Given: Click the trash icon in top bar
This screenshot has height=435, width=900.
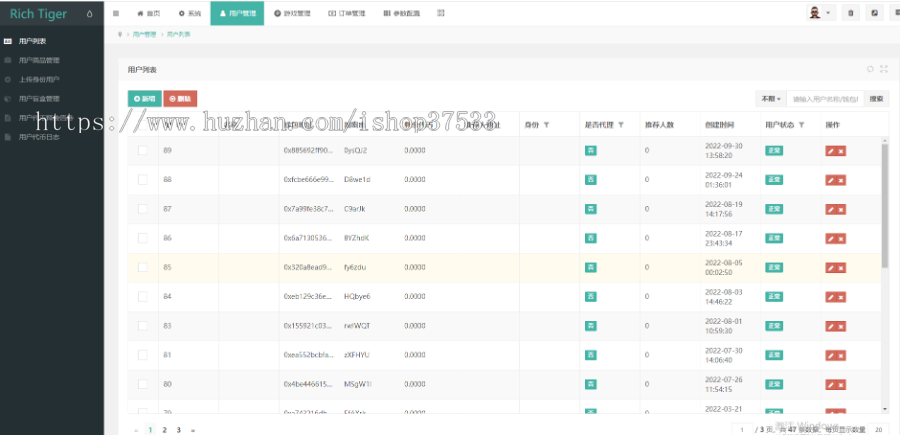Looking at the screenshot, I should [x=851, y=13].
